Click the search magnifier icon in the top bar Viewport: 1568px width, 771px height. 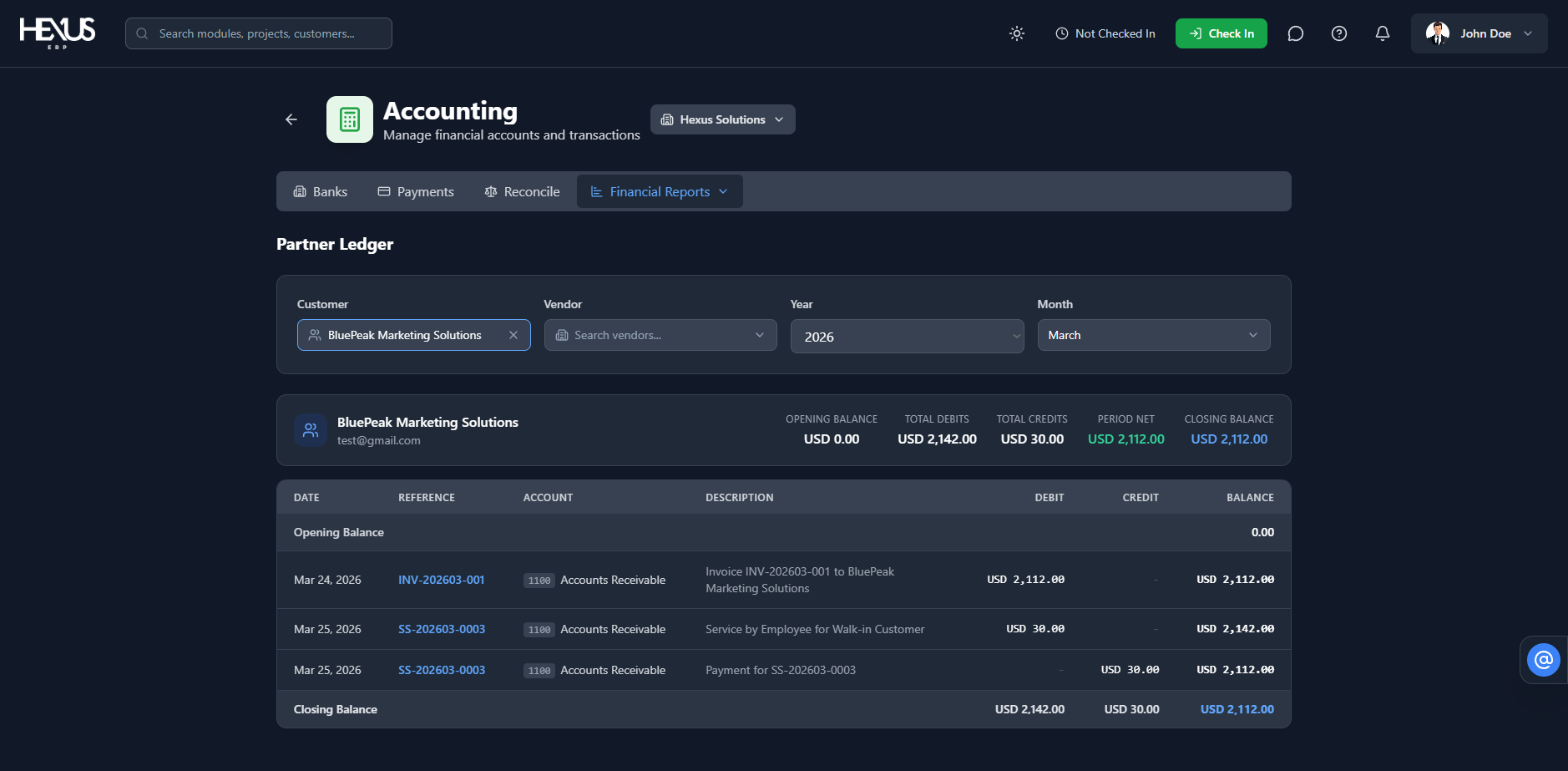142,33
